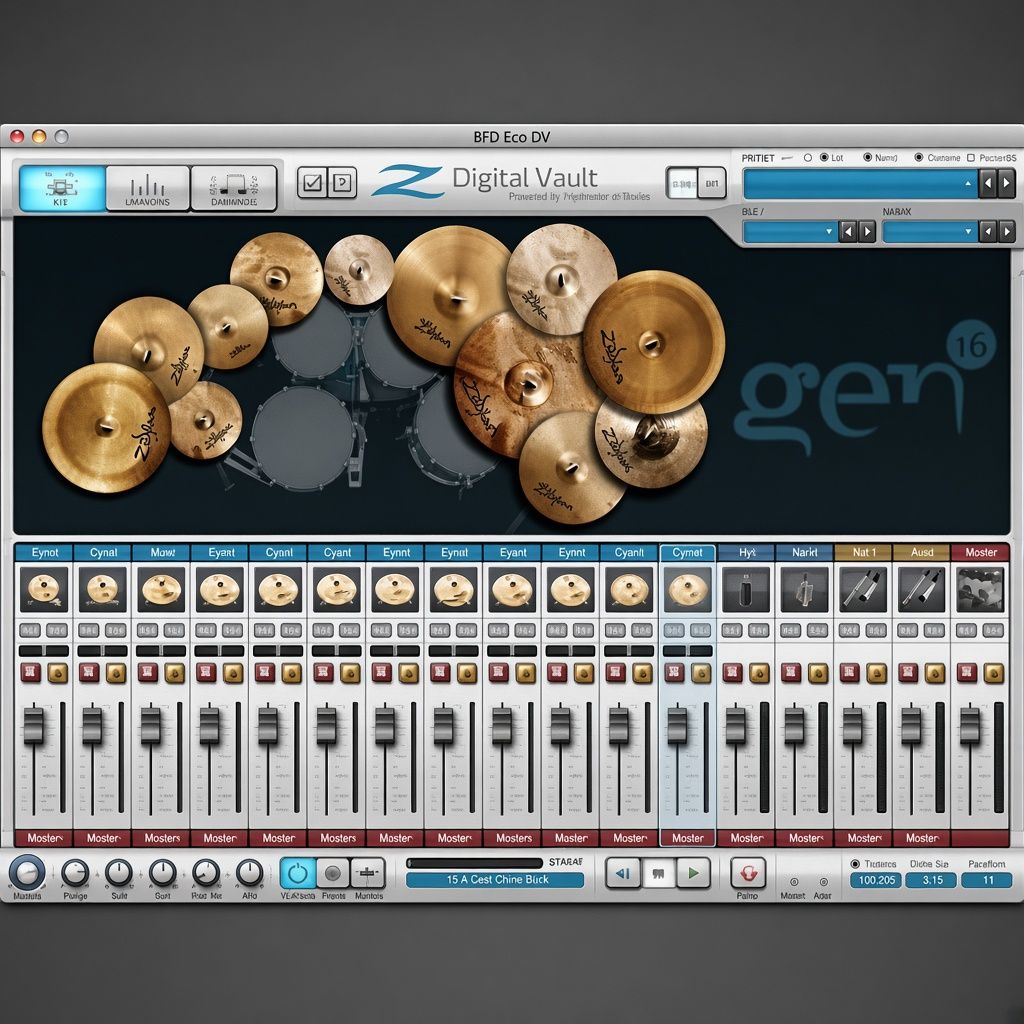Click the 100.205 tempo field

[876, 880]
